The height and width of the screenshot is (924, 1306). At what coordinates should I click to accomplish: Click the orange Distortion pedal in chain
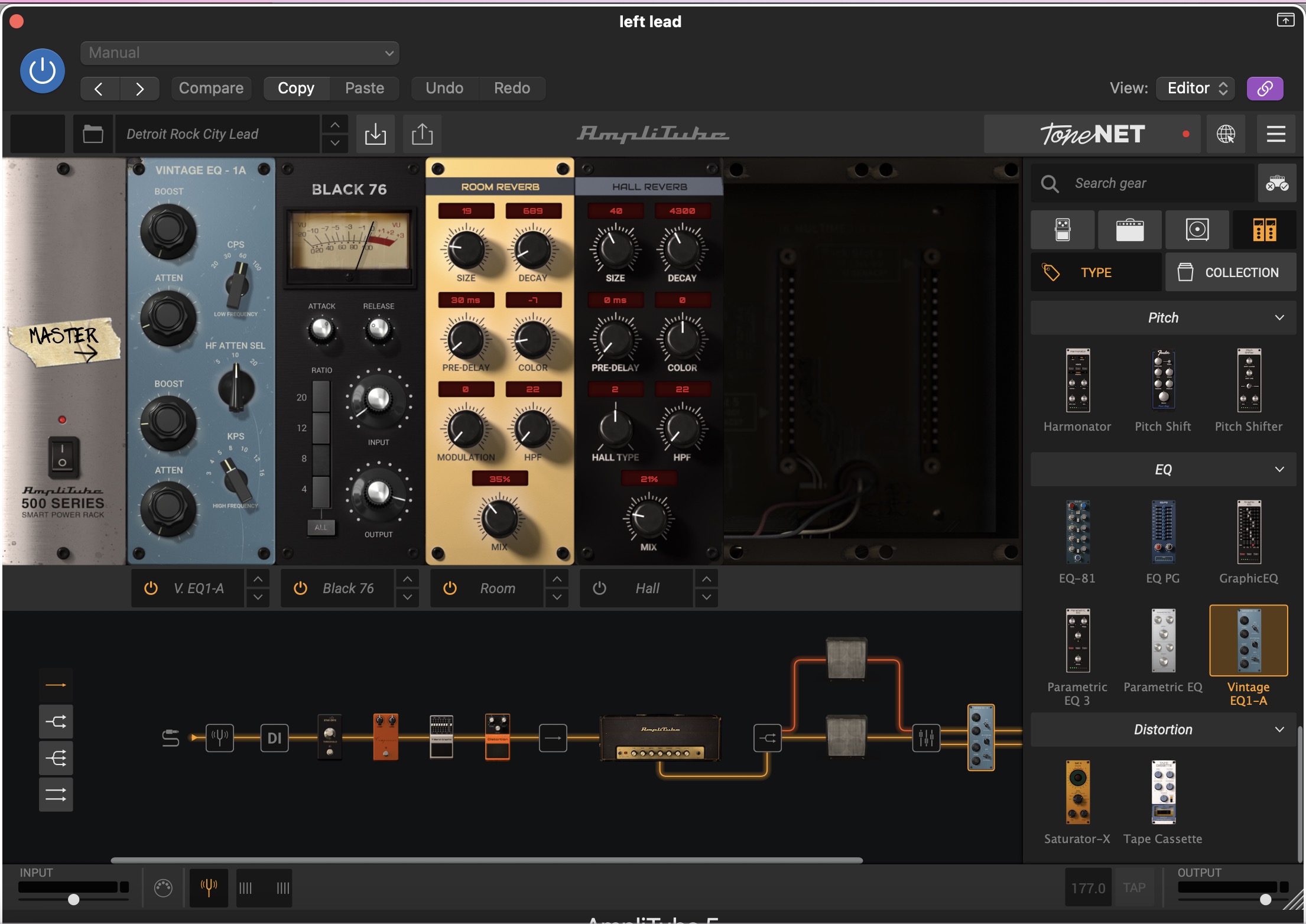click(497, 736)
